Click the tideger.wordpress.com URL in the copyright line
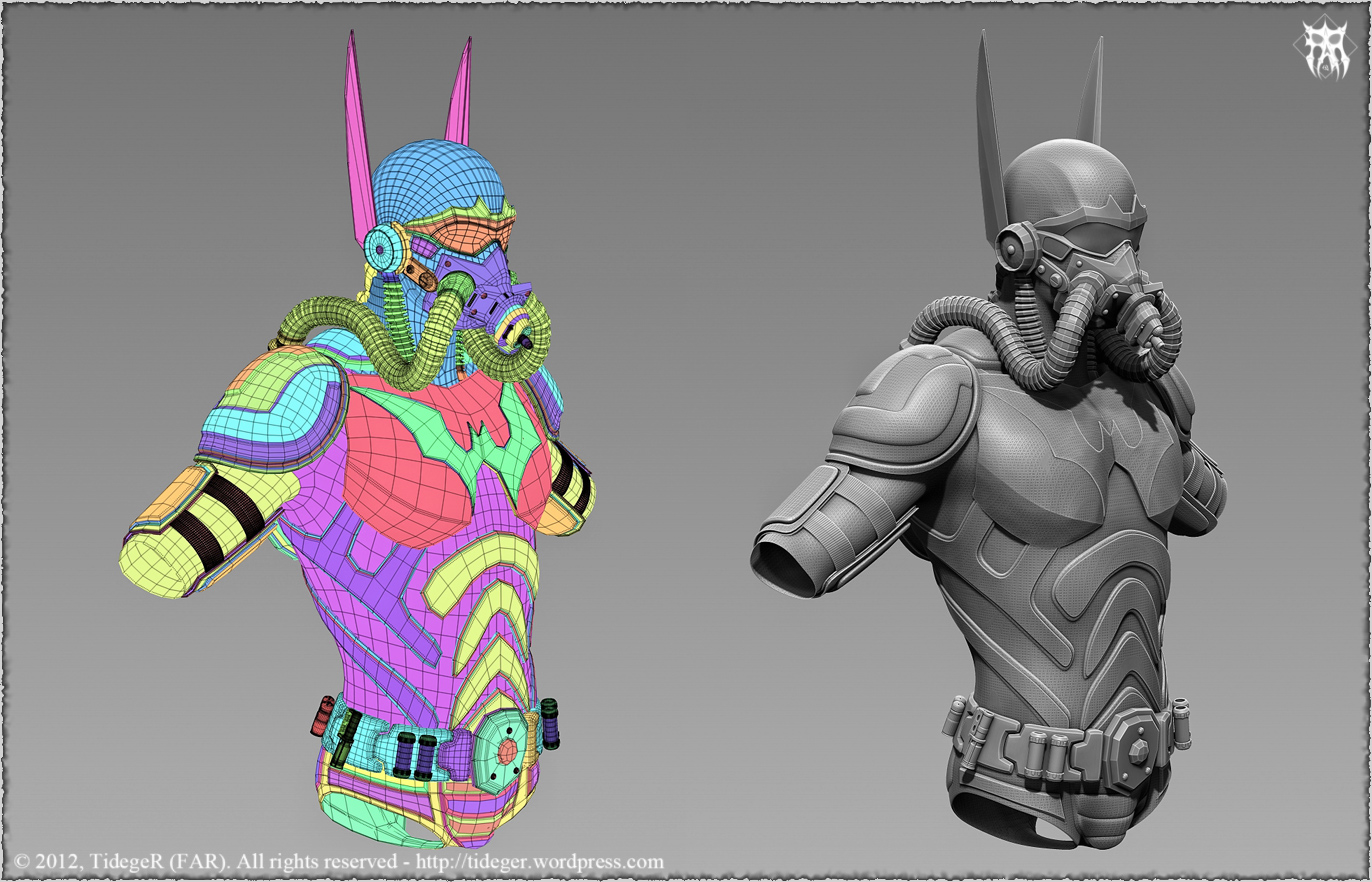 click(x=540, y=861)
